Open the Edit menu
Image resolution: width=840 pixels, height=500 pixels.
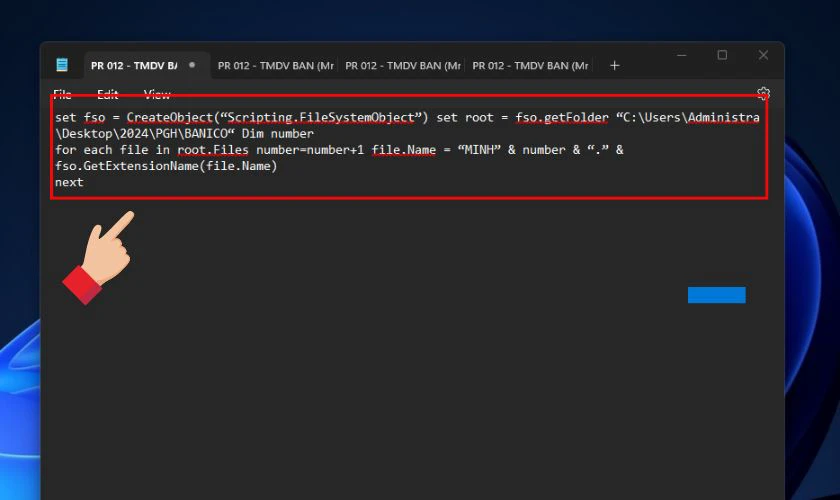pyautogui.click(x=107, y=94)
